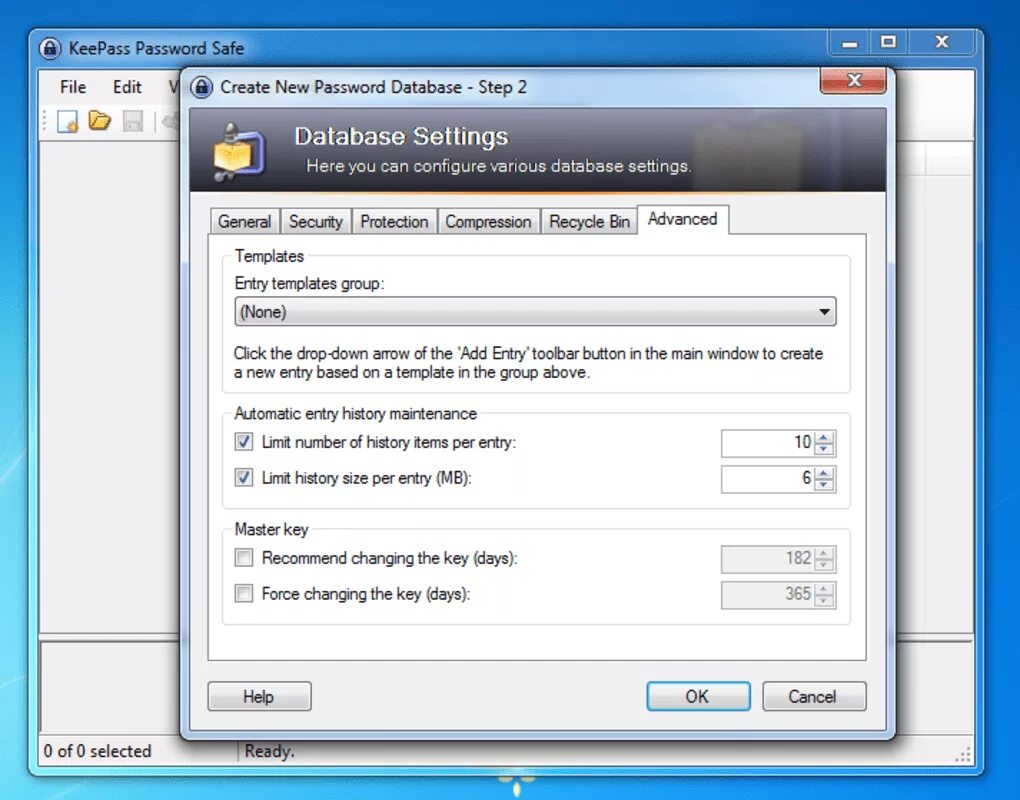
Task: Click the disabled force days field showing 365
Action: [768, 594]
